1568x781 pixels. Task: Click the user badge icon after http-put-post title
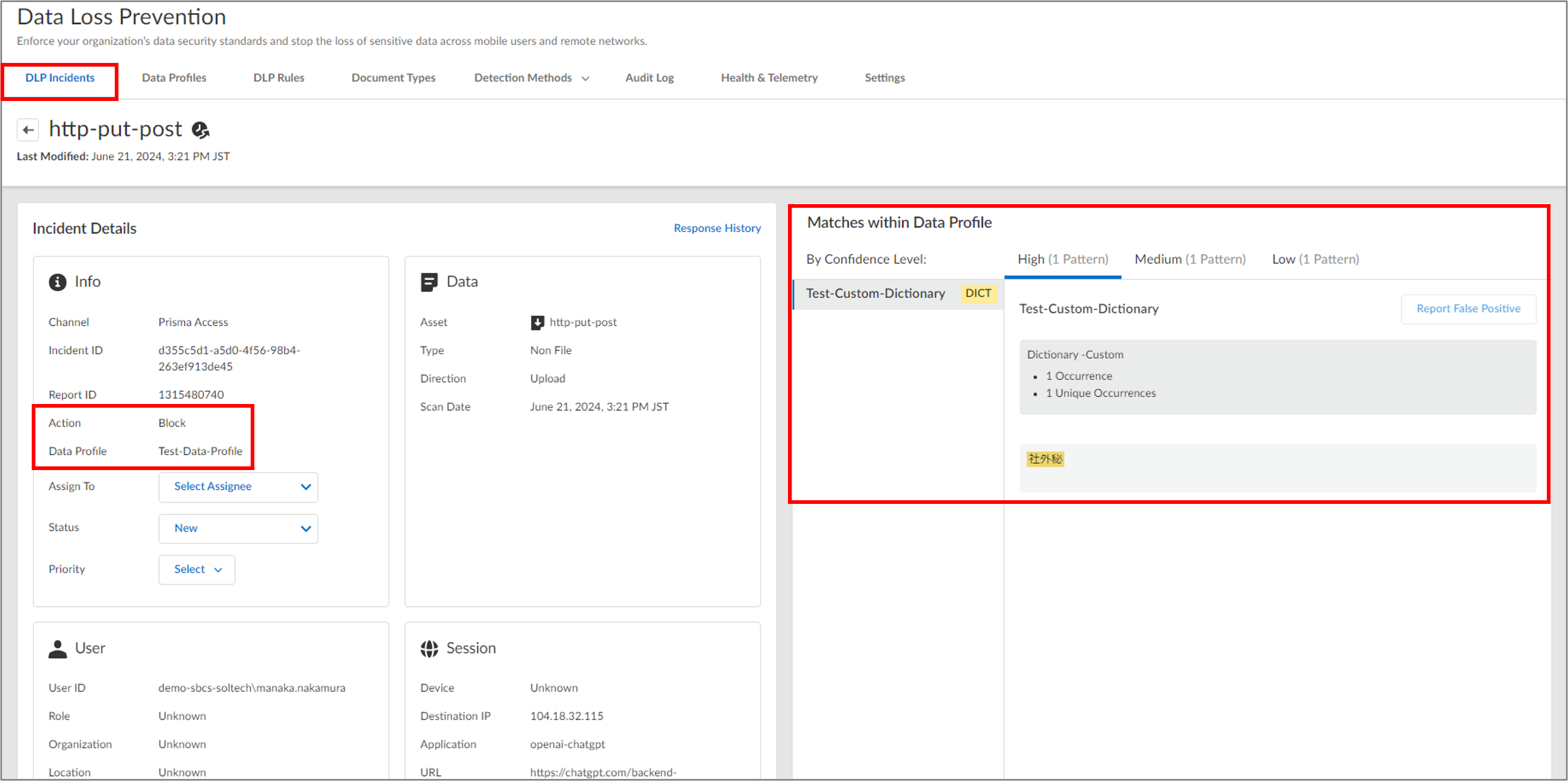200,130
